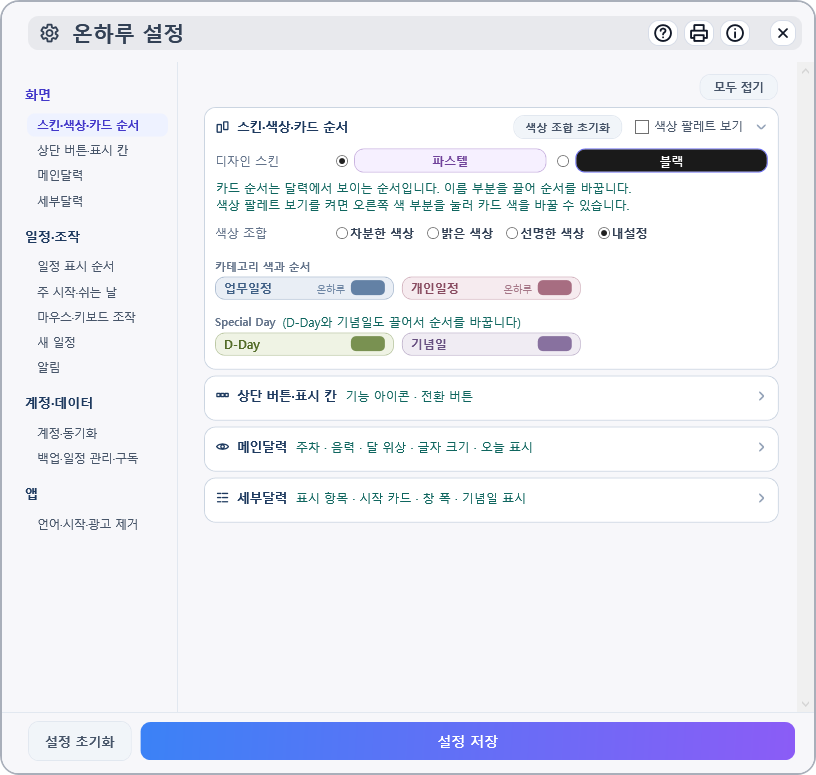Click the 블랙 skin button

point(671,161)
